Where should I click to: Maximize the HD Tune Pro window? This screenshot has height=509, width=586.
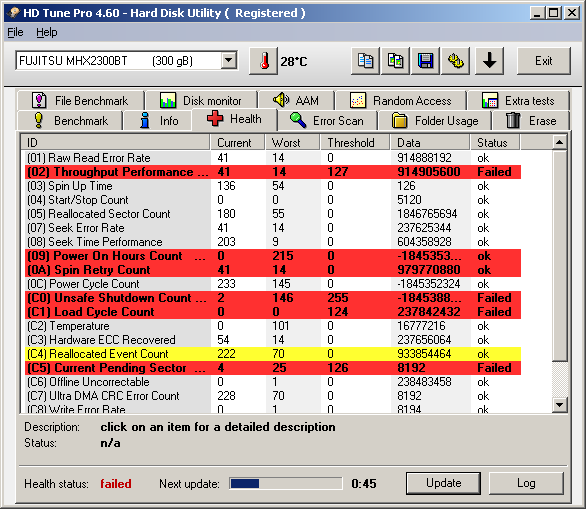[x=553, y=13]
